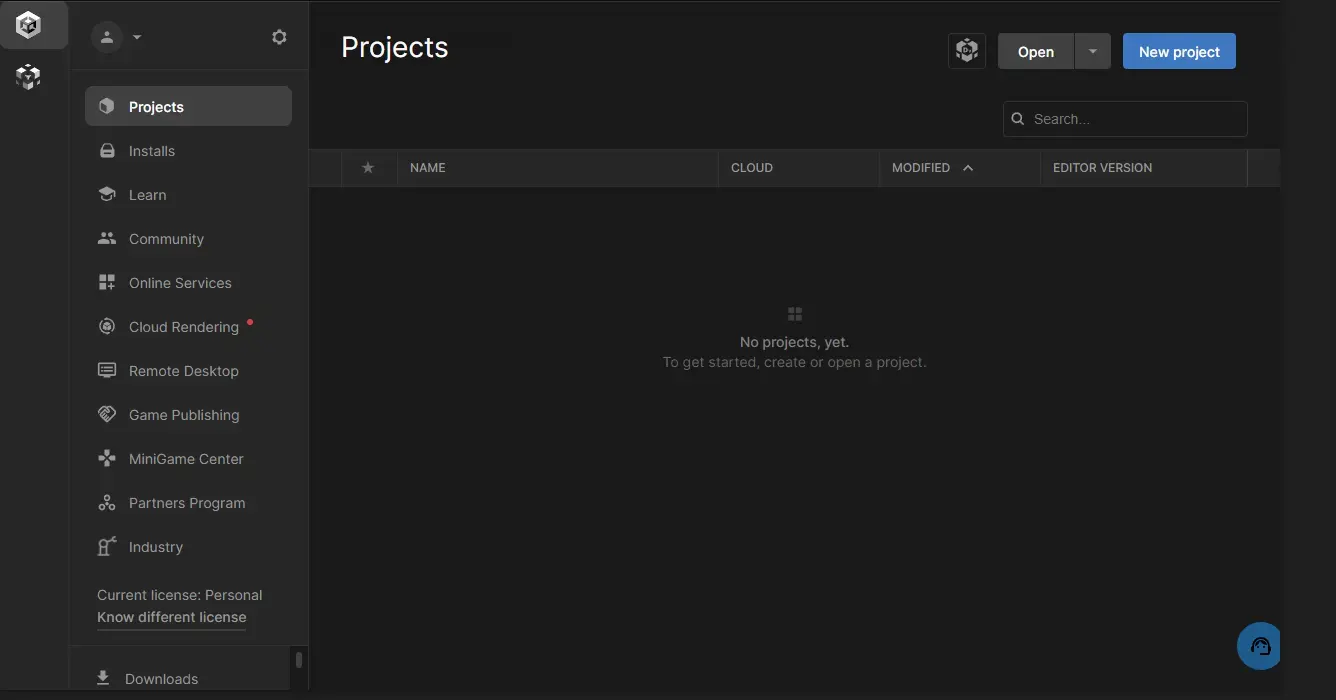Screen dimensions: 1336x700
Task: Sort by NAME column header
Action: coord(428,168)
